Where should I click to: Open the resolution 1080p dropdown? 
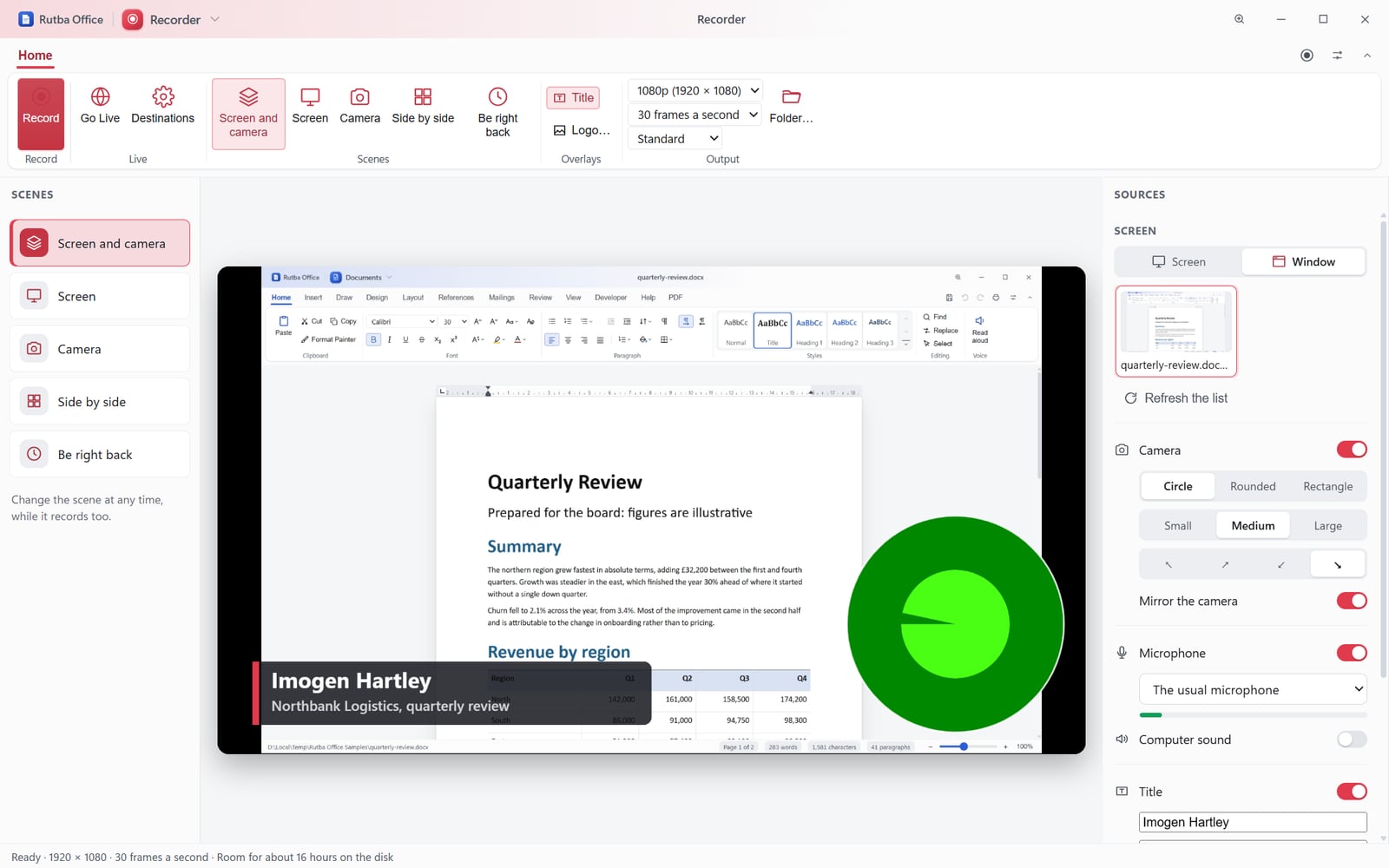(695, 90)
